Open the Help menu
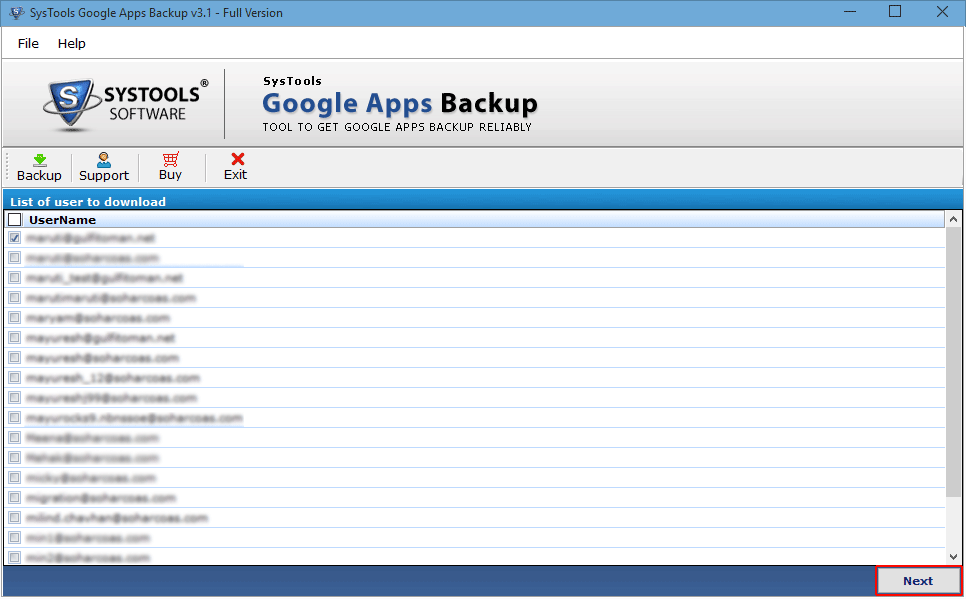Screen dimensions: 966x599 point(71,44)
